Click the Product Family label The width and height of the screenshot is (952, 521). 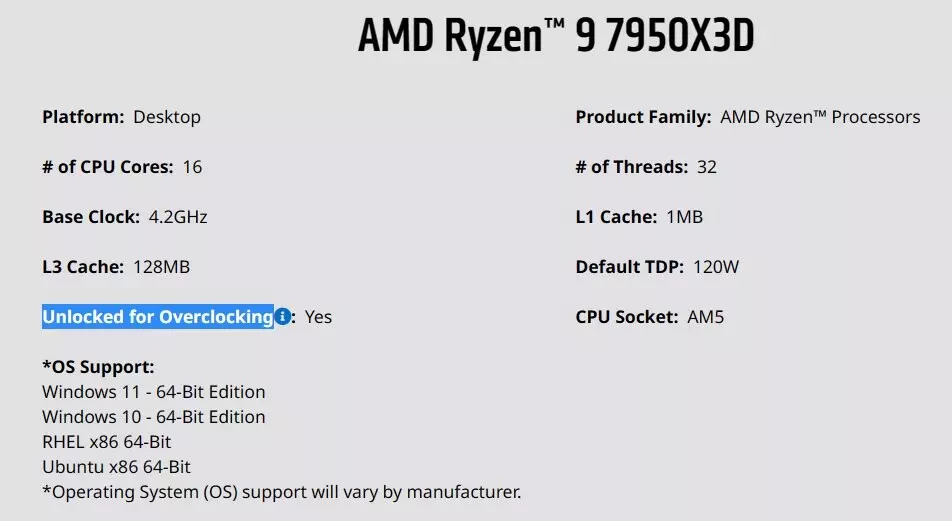[643, 117]
